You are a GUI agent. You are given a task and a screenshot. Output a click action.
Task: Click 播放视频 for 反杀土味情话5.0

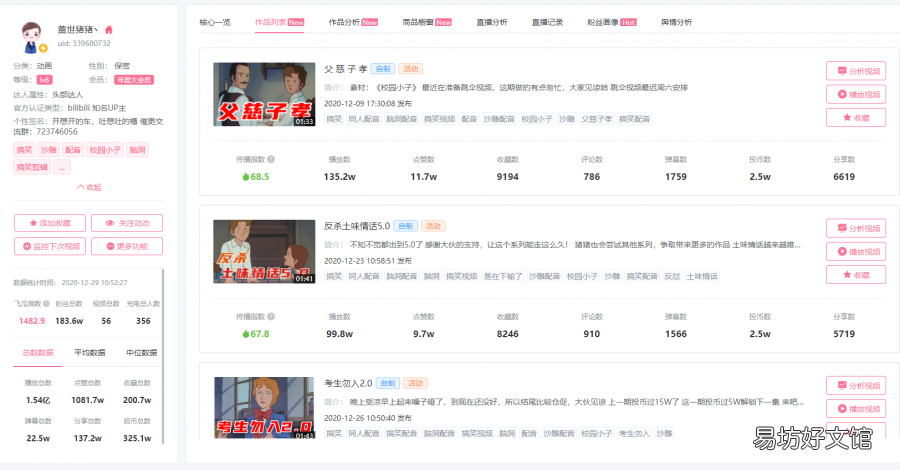pyautogui.click(x=856, y=251)
